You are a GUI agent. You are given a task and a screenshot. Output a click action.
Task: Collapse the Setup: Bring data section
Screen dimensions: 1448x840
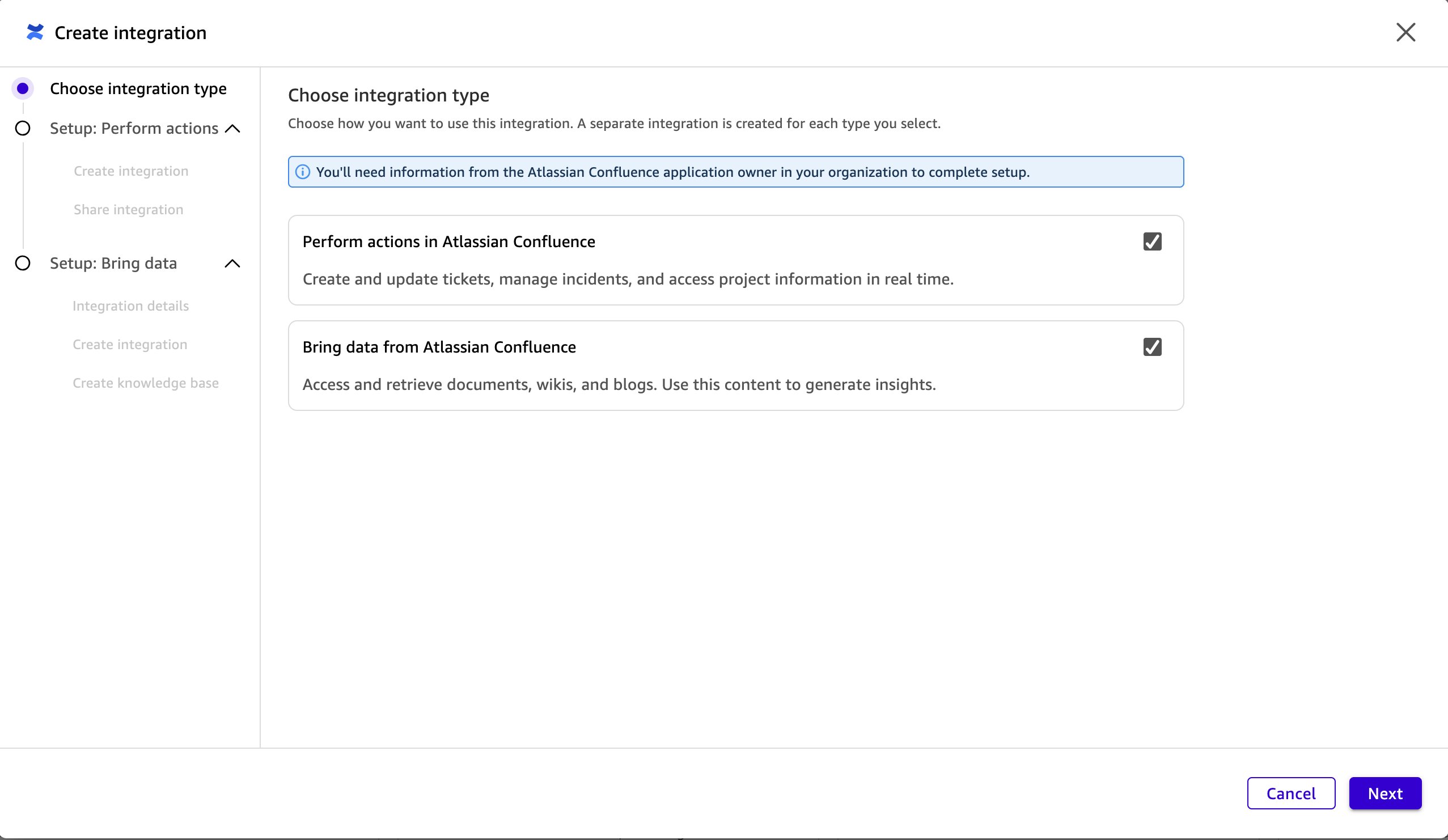[232, 263]
